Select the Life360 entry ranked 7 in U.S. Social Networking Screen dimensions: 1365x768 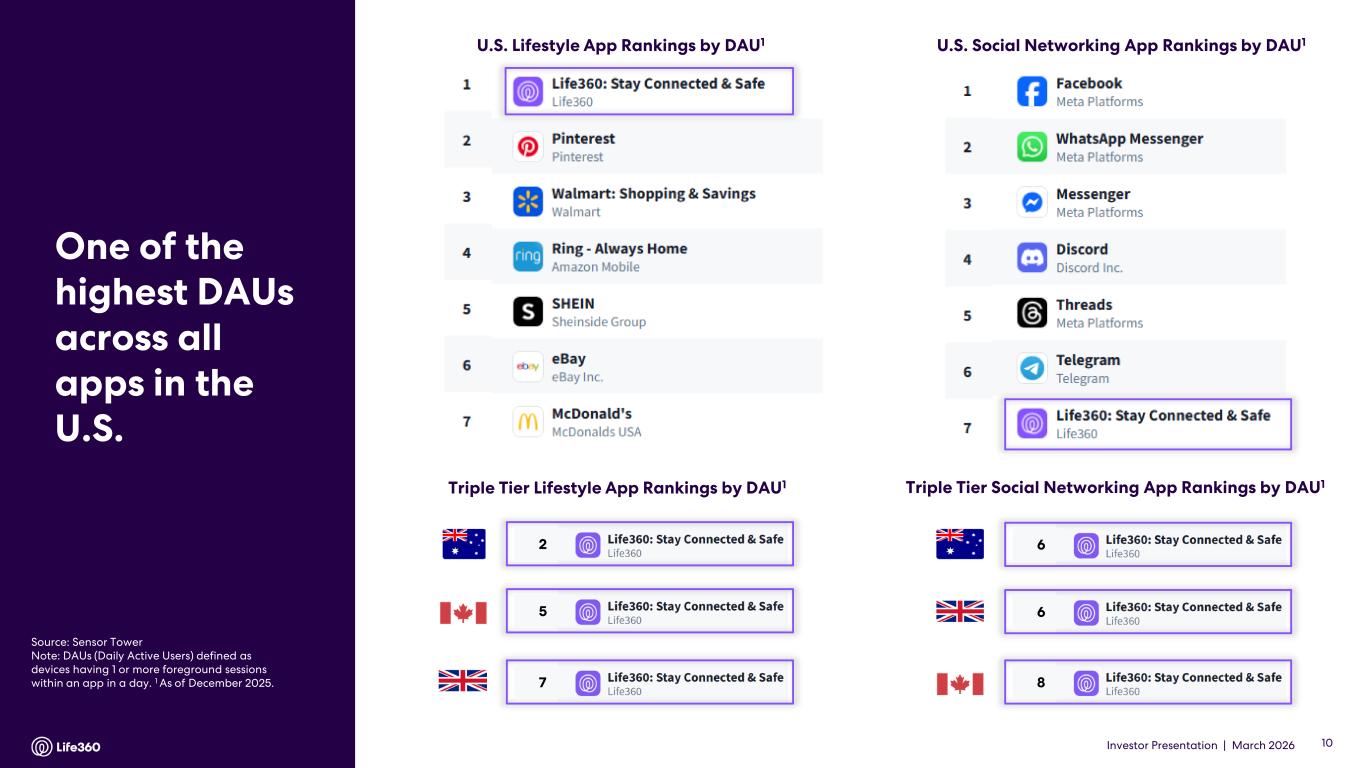1148,424
